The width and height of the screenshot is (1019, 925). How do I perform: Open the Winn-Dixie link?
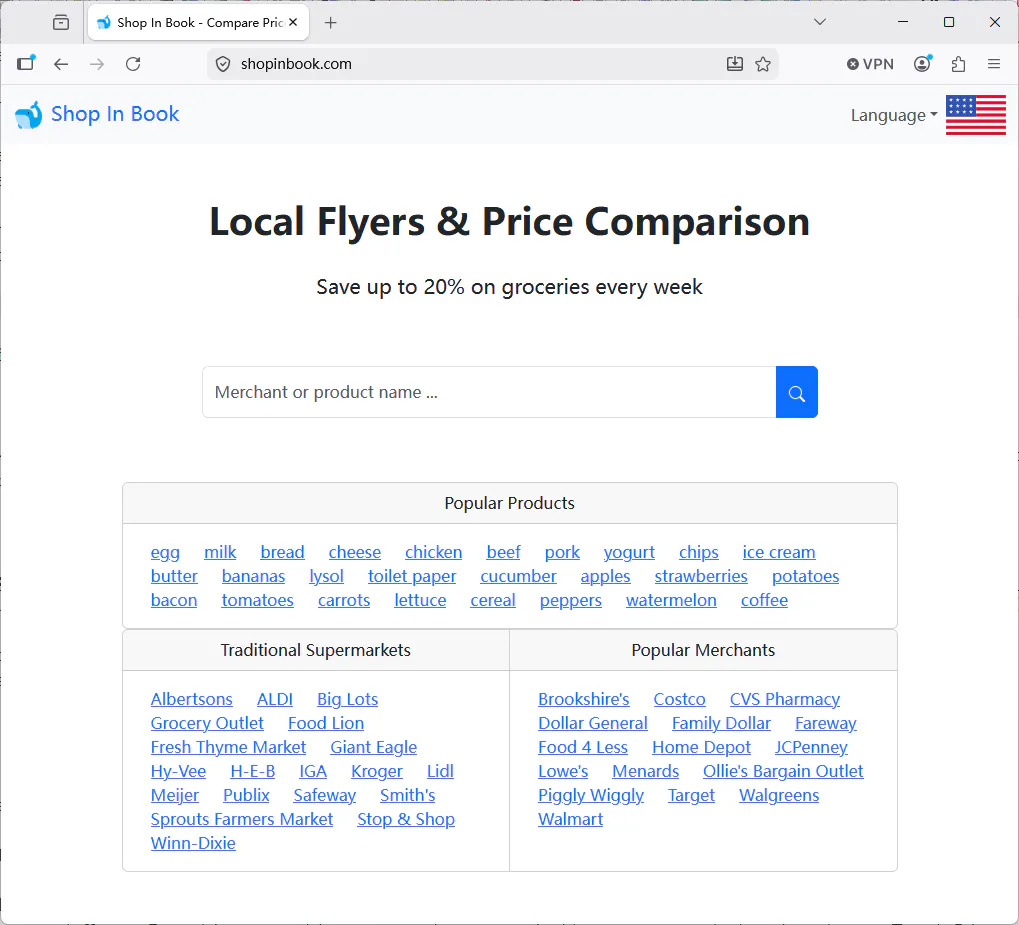pos(193,843)
